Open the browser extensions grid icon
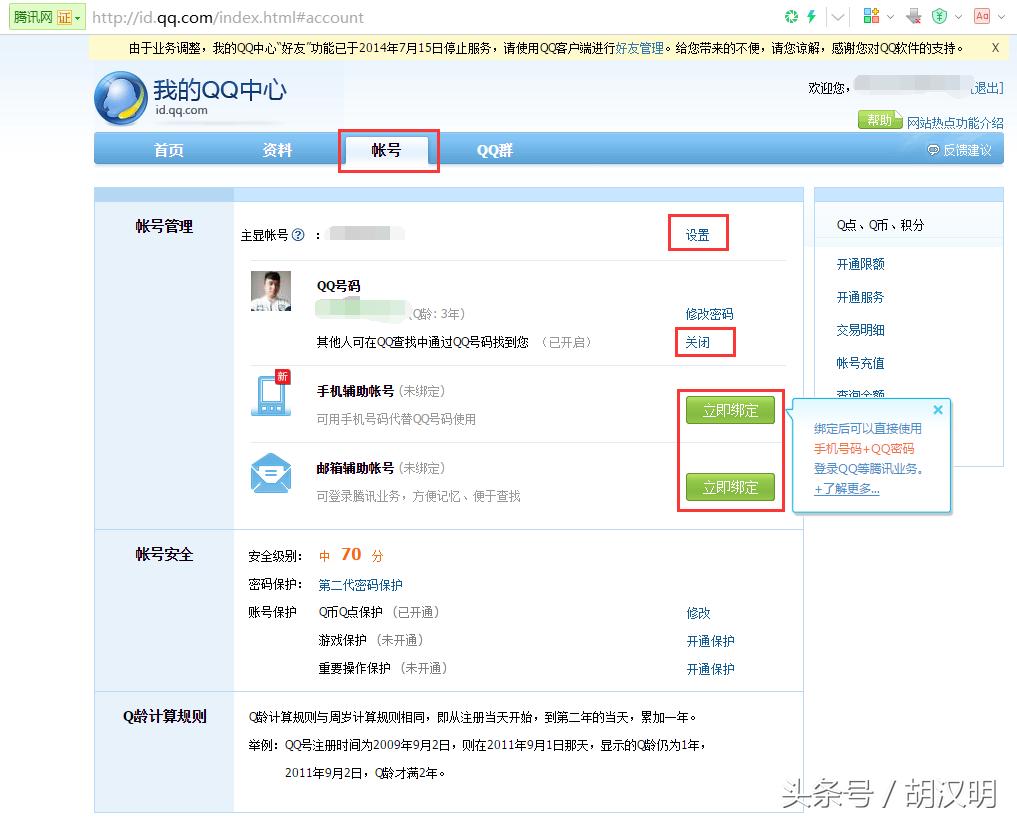Viewport: 1017px width, 821px height. 871,15
